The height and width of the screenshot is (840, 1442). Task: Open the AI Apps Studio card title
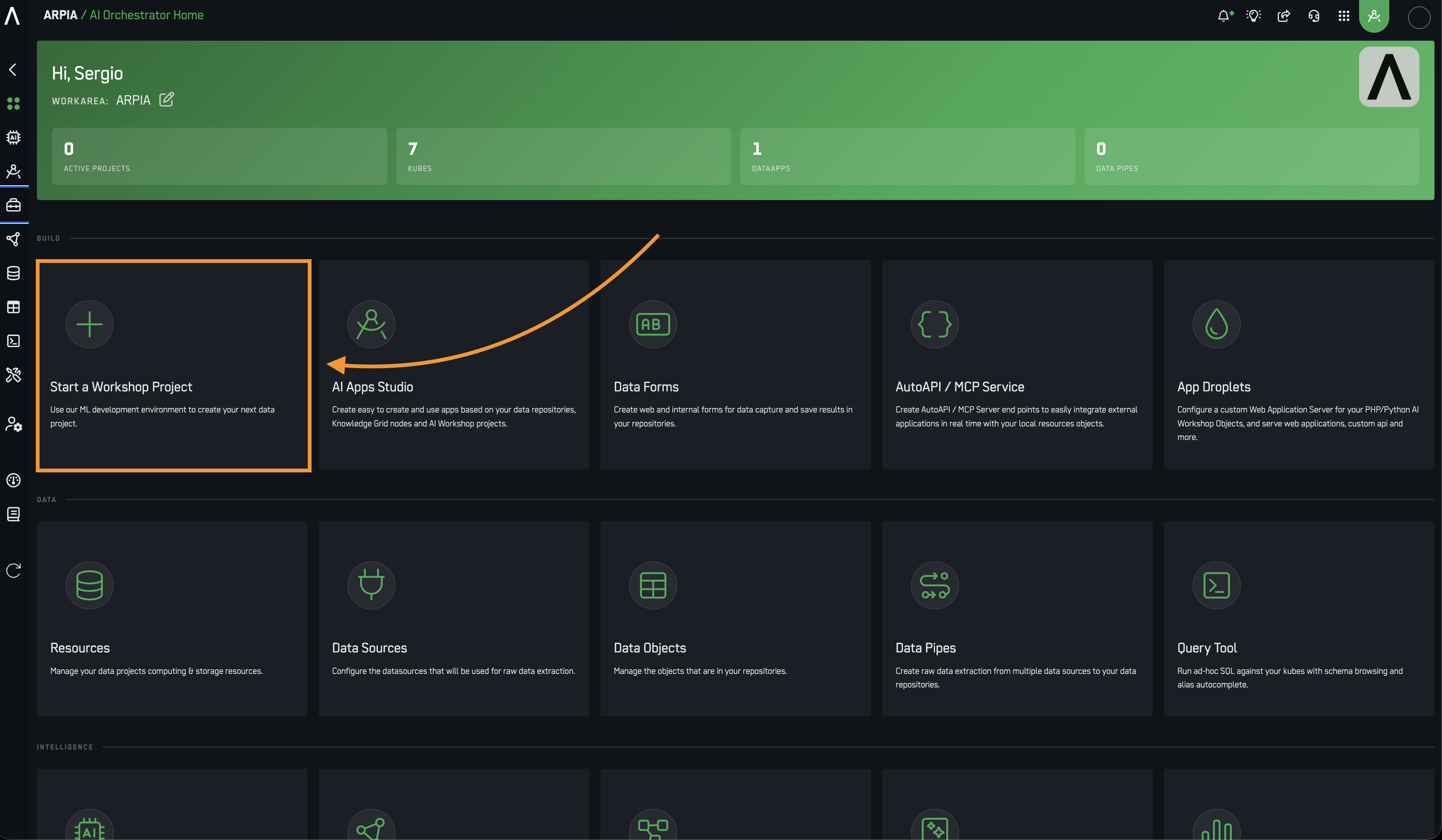[x=373, y=387]
